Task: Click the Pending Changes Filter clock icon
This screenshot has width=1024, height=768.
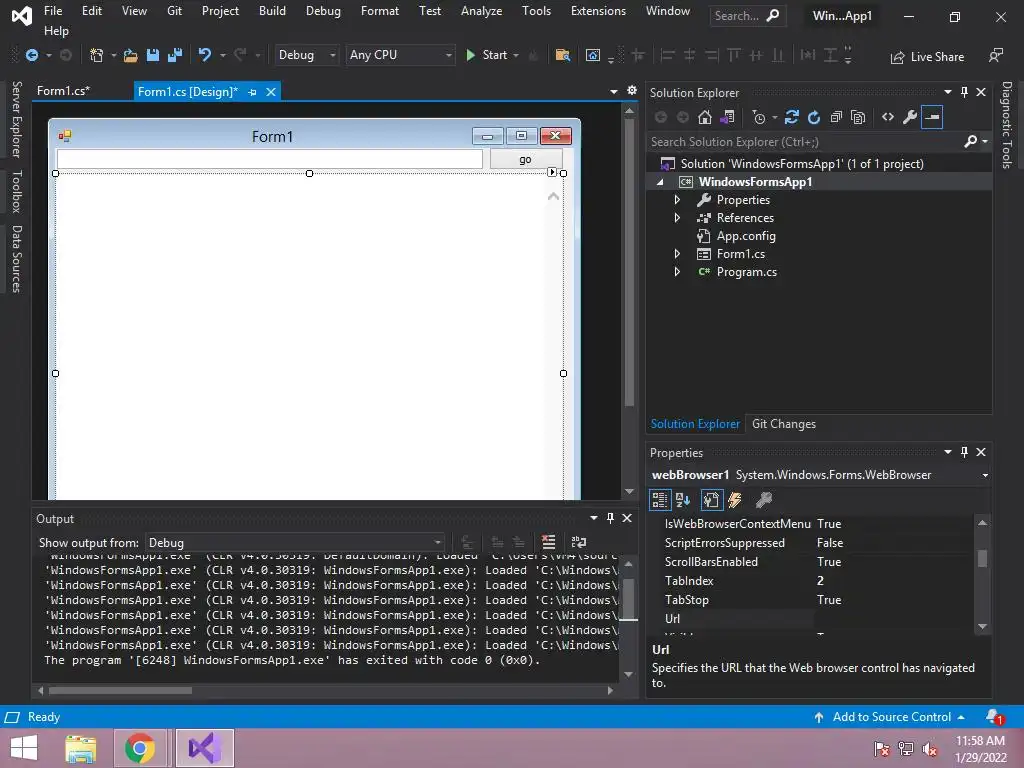Action: click(x=759, y=117)
